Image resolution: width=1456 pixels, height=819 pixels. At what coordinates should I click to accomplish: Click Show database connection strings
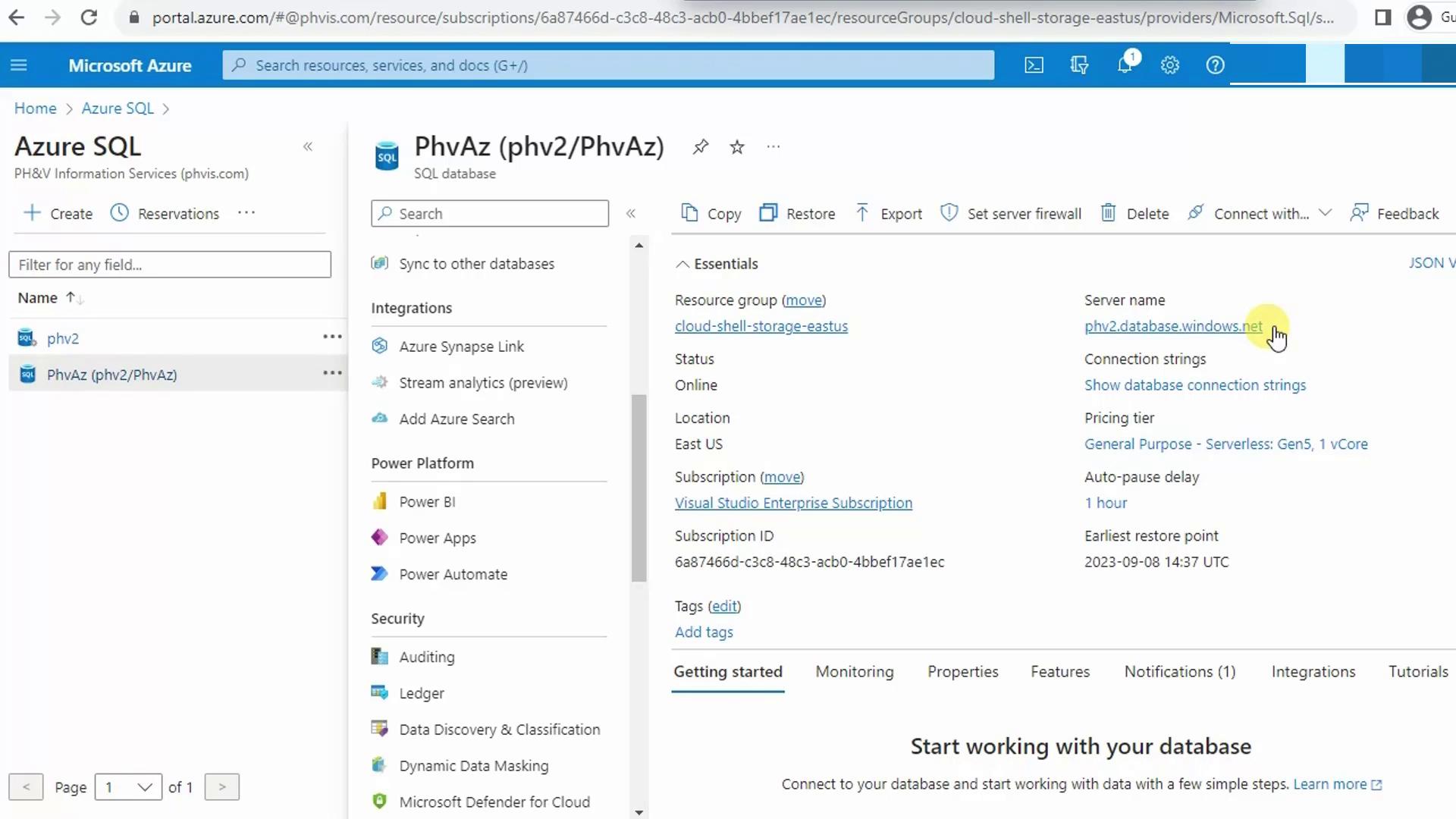click(1194, 385)
